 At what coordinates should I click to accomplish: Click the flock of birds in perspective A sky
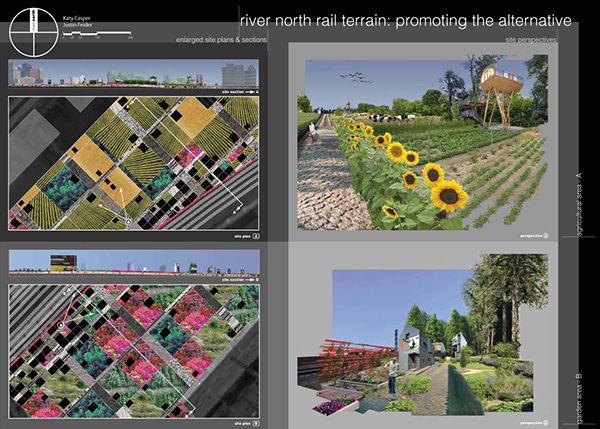(x=356, y=77)
